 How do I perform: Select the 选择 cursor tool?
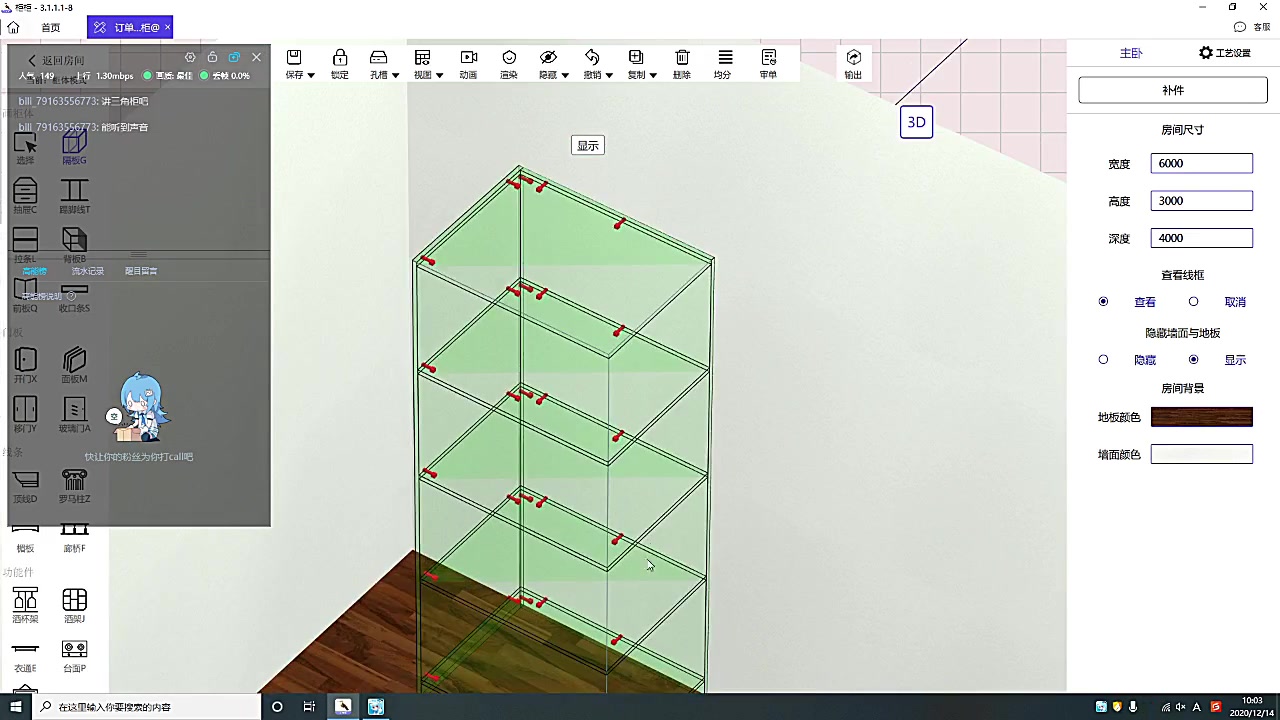[25, 148]
